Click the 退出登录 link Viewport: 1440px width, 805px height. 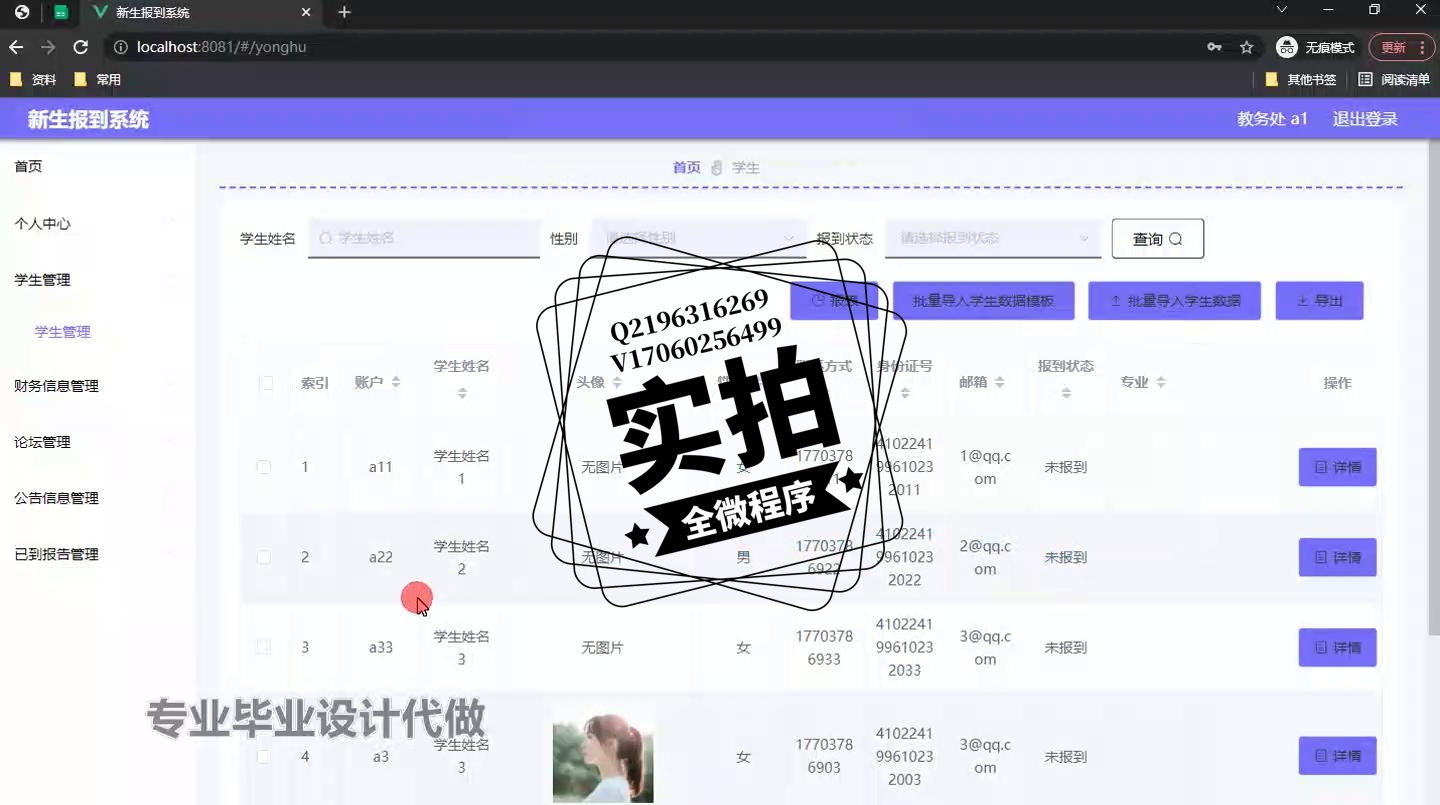pos(1365,119)
